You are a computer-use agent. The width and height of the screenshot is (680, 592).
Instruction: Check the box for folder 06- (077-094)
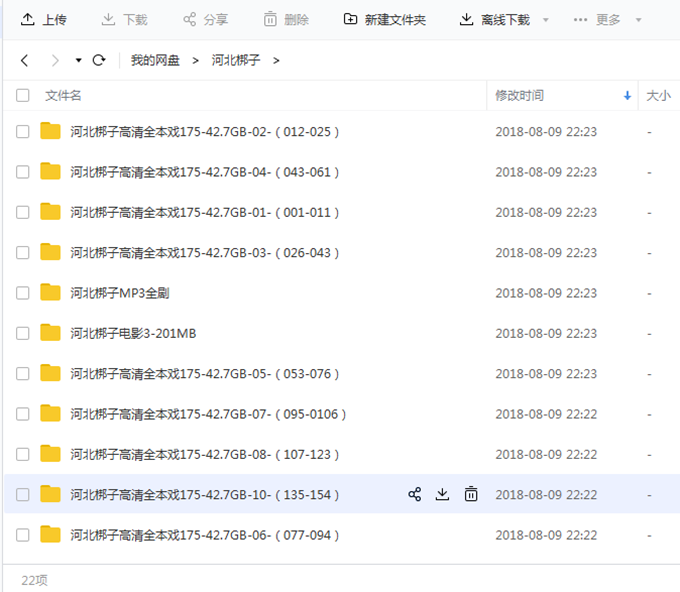(x=23, y=535)
